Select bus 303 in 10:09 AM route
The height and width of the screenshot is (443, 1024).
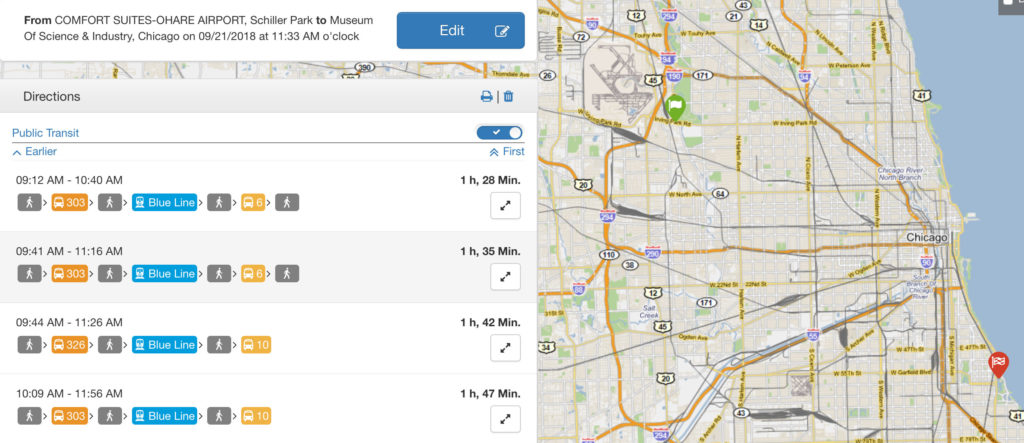pyautogui.click(x=69, y=416)
